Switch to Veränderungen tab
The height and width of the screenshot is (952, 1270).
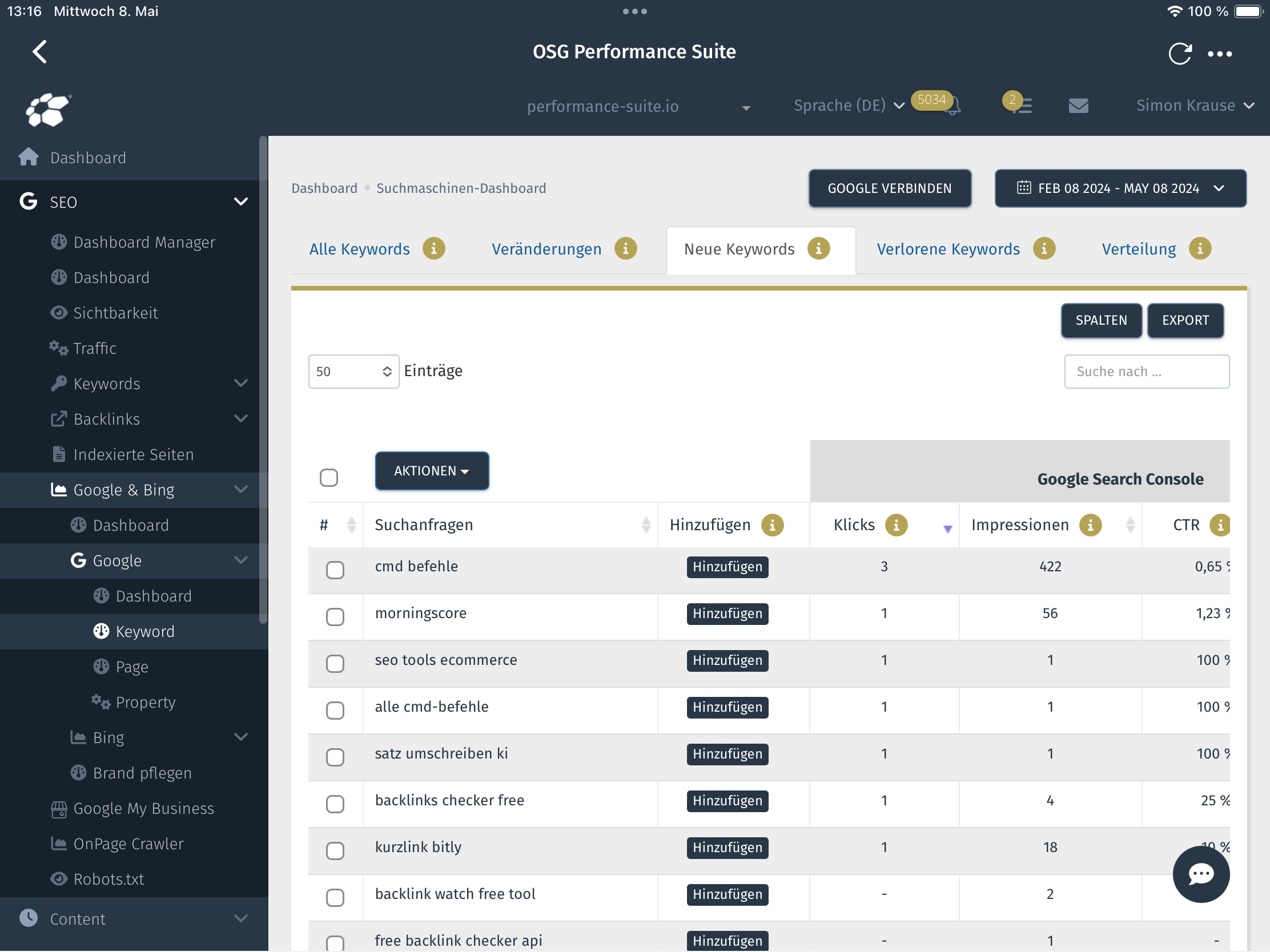(x=546, y=249)
